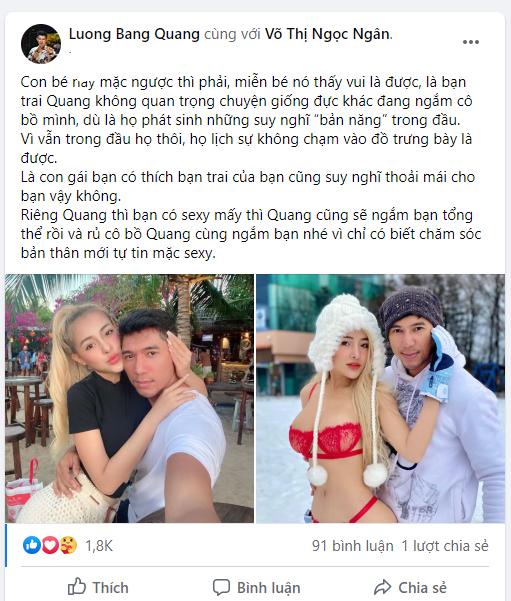Open the 1,8K reactions count list
Screen dimensions: 511x601
point(99,546)
